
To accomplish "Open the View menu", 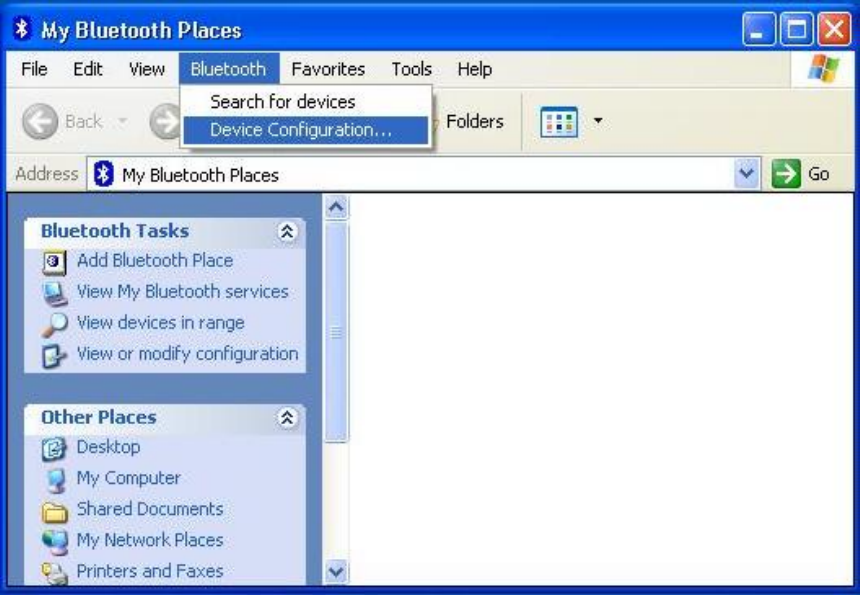I will coord(146,69).
